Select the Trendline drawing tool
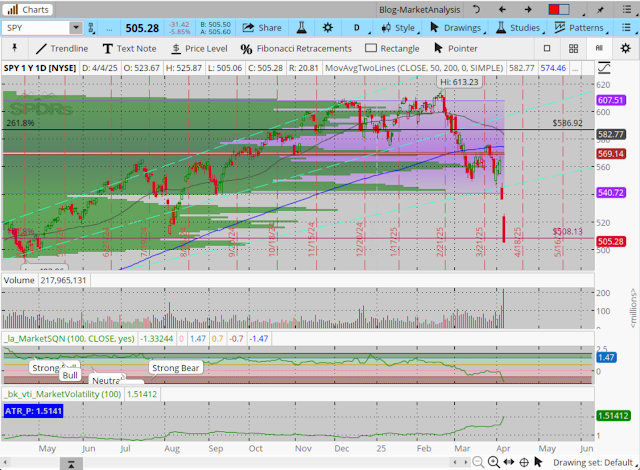This screenshot has width=640, height=470. click(62, 49)
